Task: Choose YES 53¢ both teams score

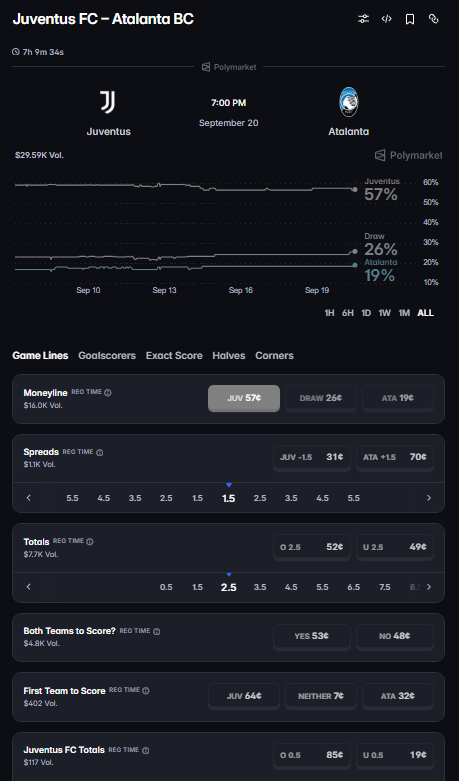Action: (312, 636)
